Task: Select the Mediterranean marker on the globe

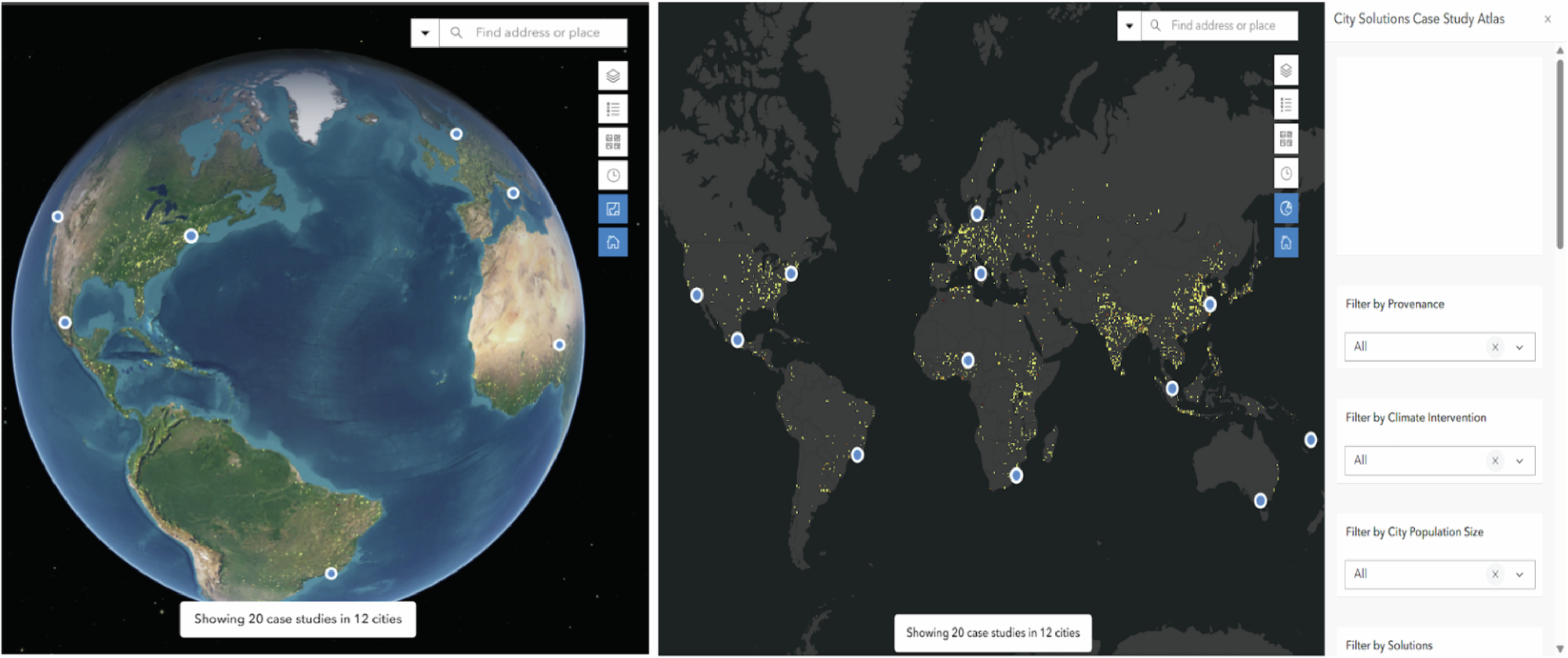Action: pos(513,193)
